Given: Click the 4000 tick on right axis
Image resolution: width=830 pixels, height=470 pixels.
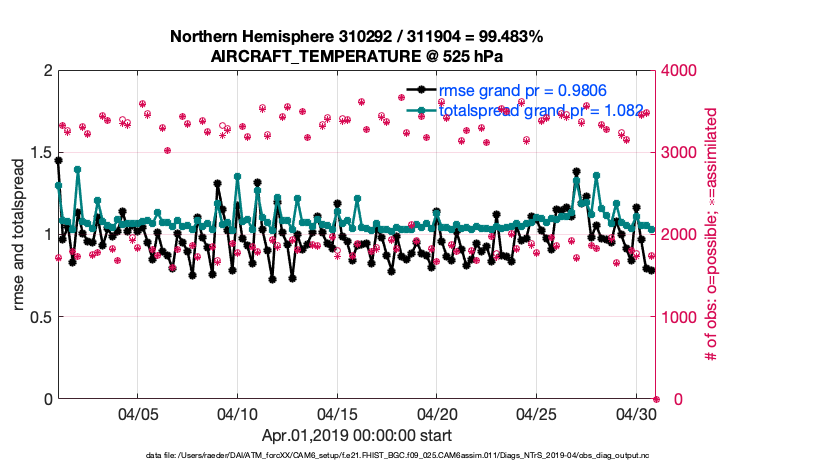Looking at the screenshot, I should 681,71.
